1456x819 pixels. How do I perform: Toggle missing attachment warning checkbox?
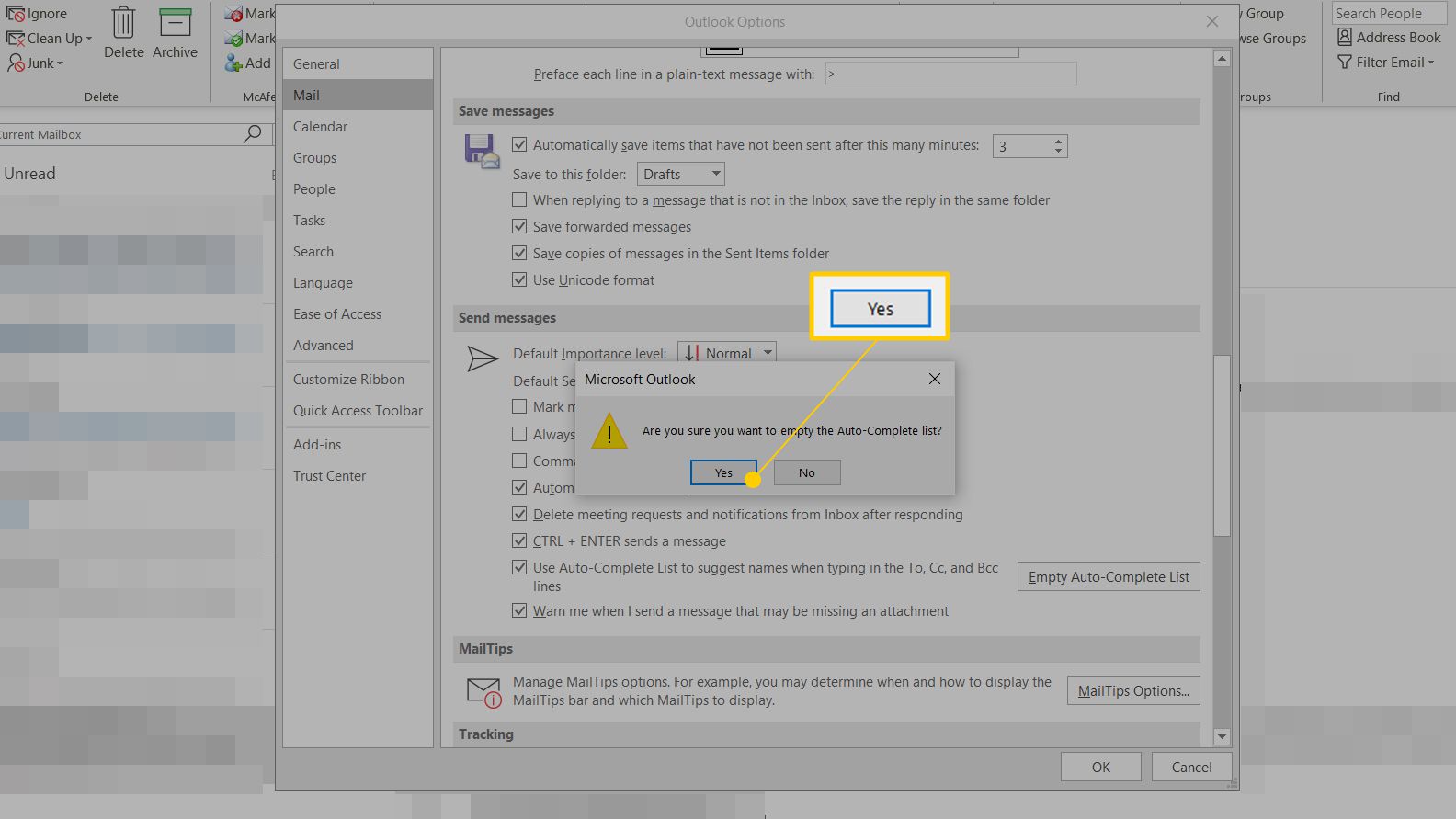tap(519, 610)
